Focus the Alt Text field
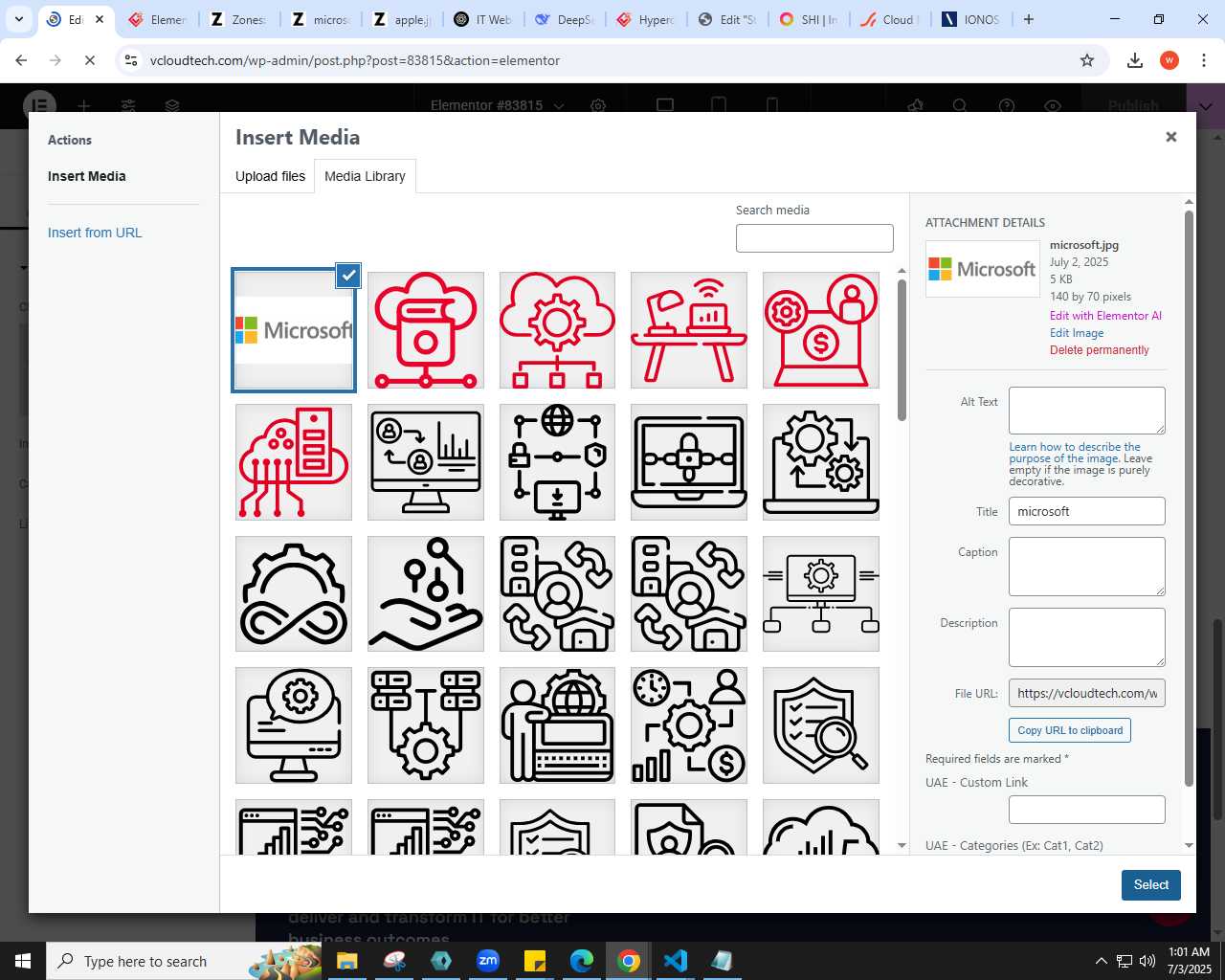 (1087, 411)
